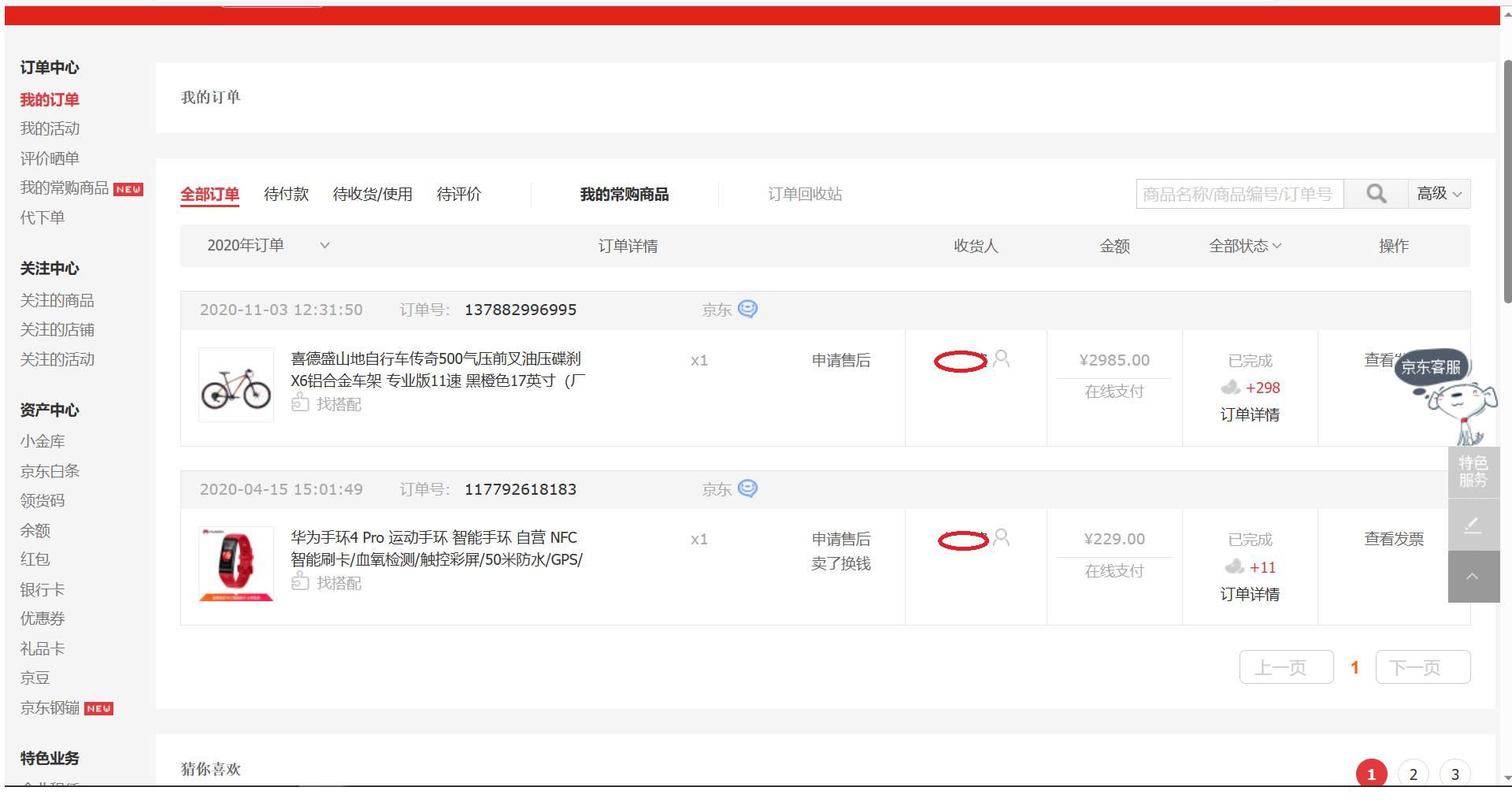Open 关注的店铺 in the sidebar
1512x802 pixels.
(x=57, y=329)
